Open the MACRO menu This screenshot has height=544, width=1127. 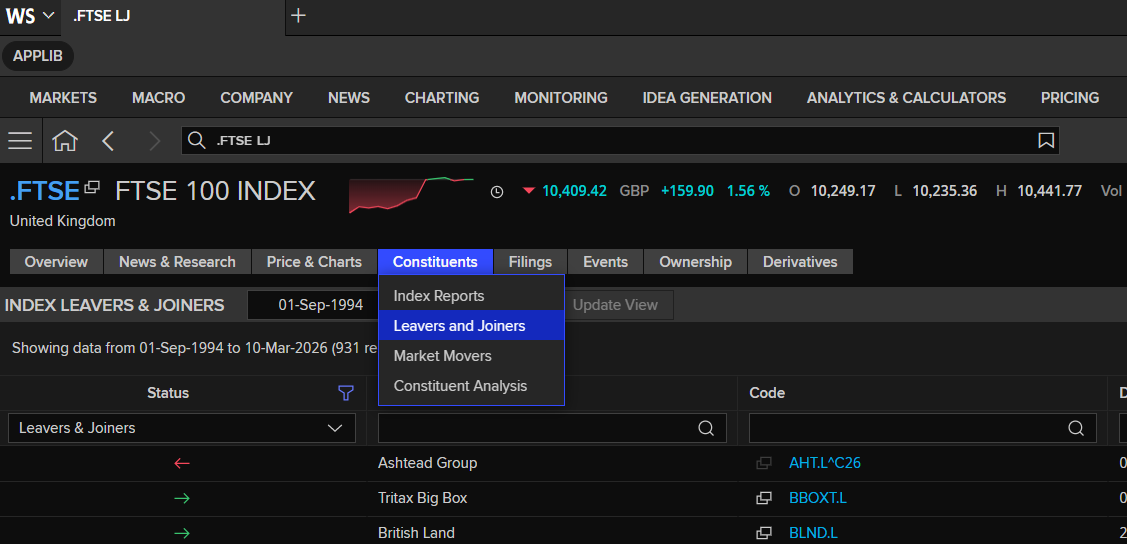coord(159,98)
